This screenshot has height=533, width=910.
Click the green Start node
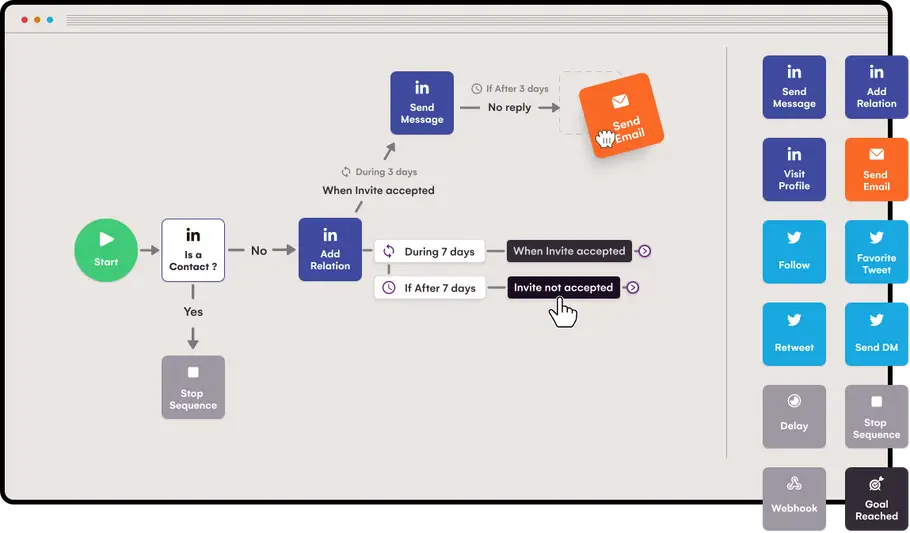point(106,250)
